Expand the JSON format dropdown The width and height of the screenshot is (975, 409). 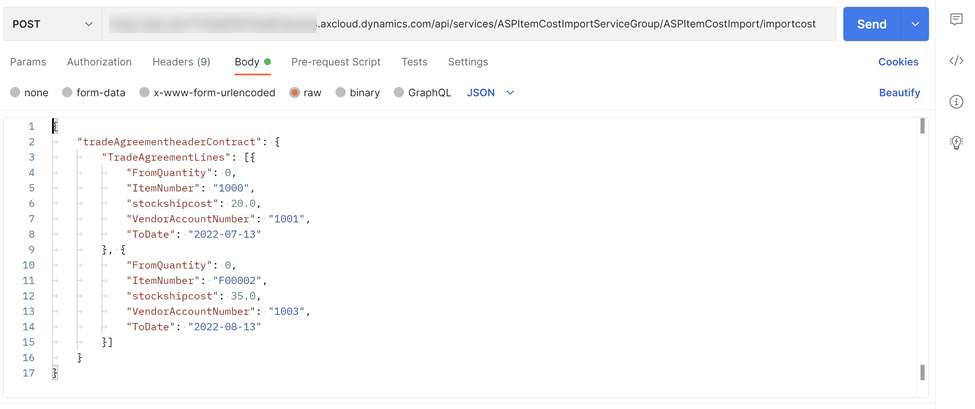pos(491,93)
